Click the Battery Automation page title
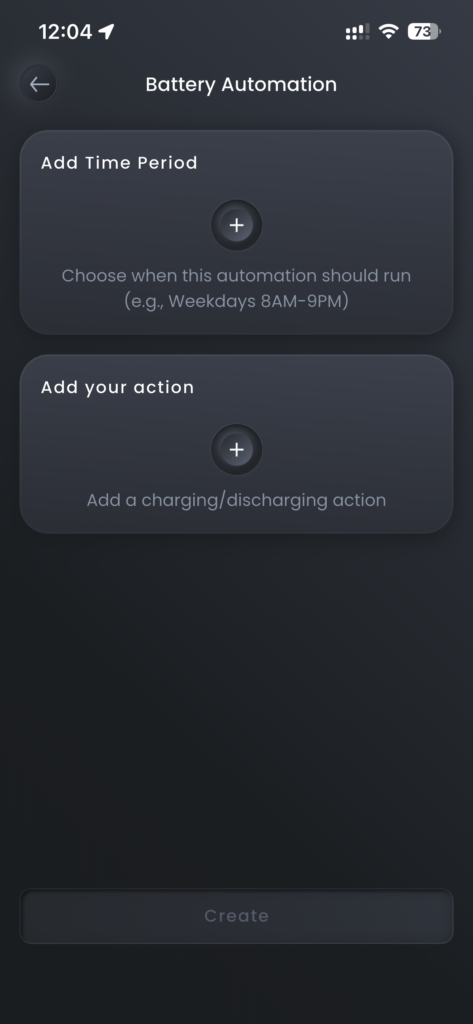Image resolution: width=473 pixels, height=1024 pixels. pos(241,84)
